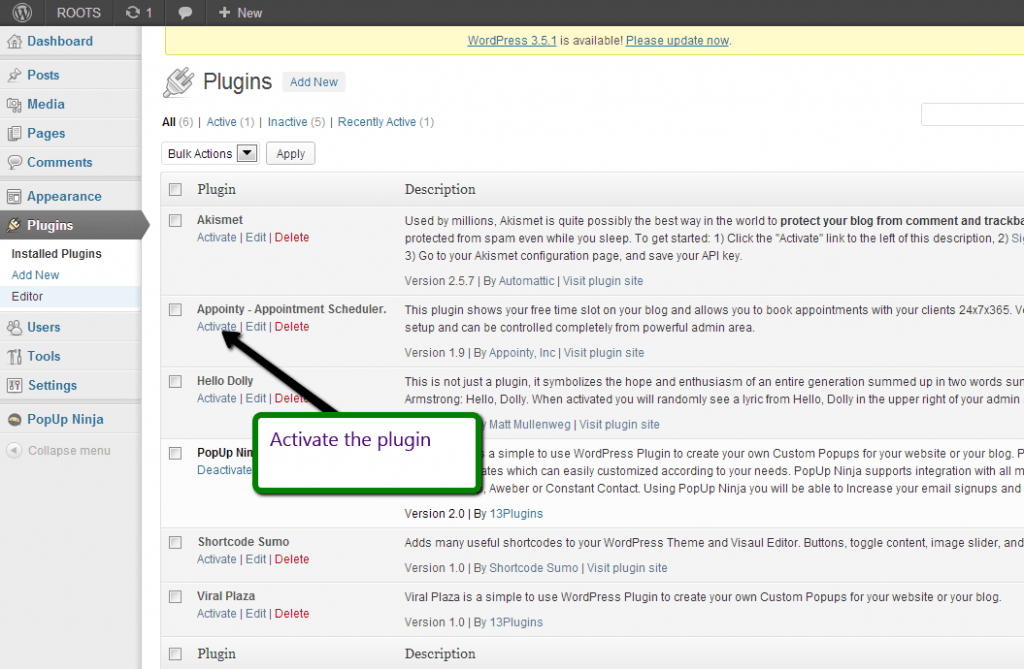This screenshot has width=1024, height=669.
Task: Click the Posts pin icon
Action: (14, 75)
